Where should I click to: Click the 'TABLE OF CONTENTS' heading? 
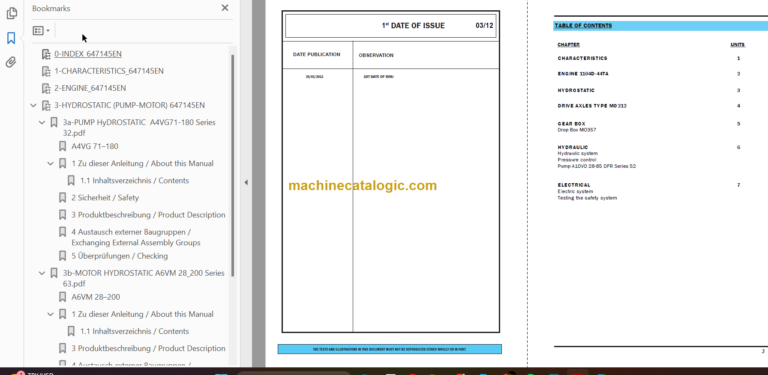[x=583, y=25]
